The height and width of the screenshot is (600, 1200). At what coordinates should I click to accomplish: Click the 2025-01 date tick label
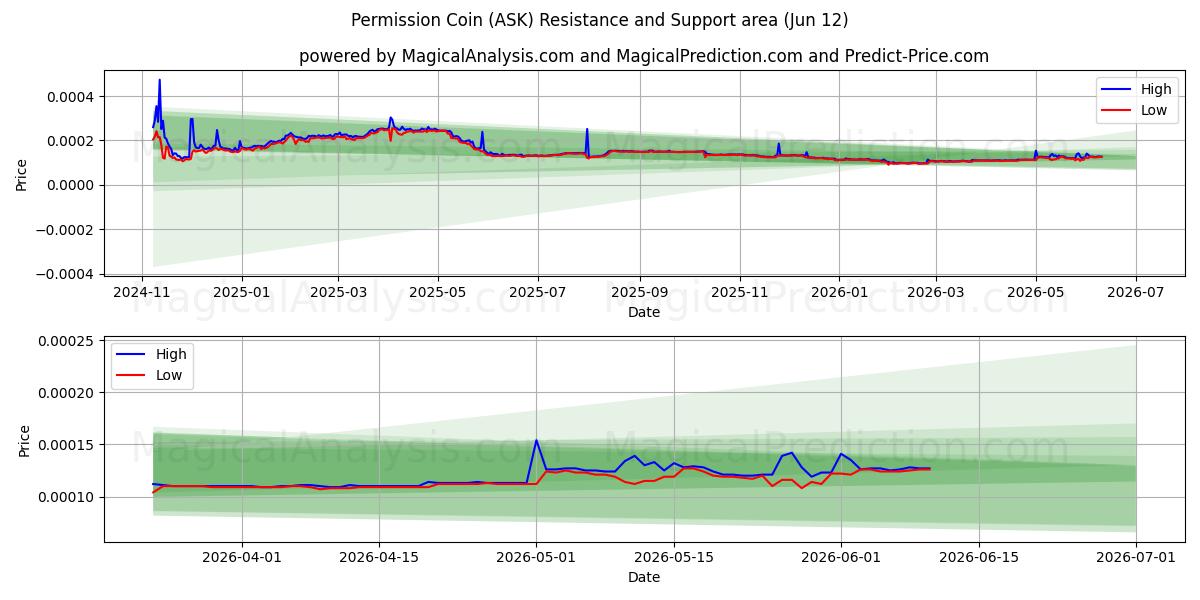pyautogui.click(x=242, y=292)
